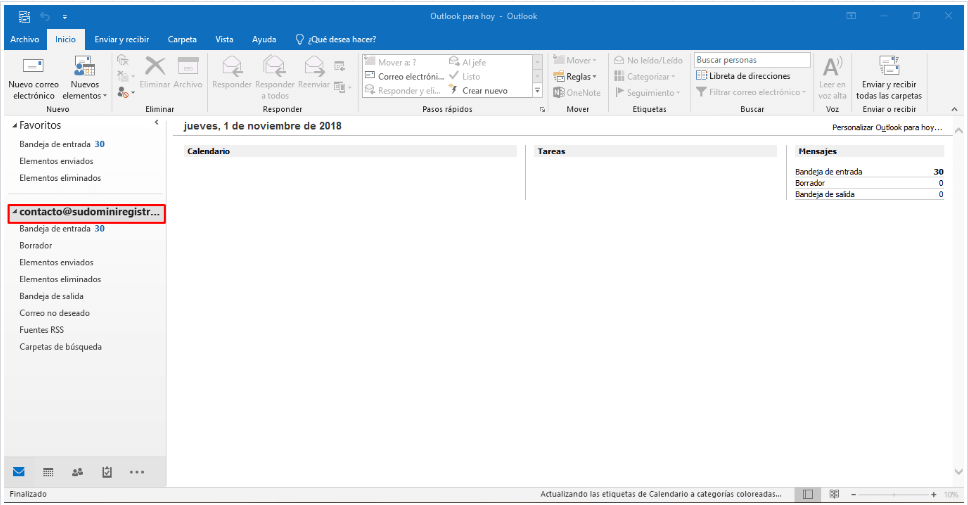The image size is (968, 505).
Task: Click the zoom out minus button
Action: pos(853,495)
